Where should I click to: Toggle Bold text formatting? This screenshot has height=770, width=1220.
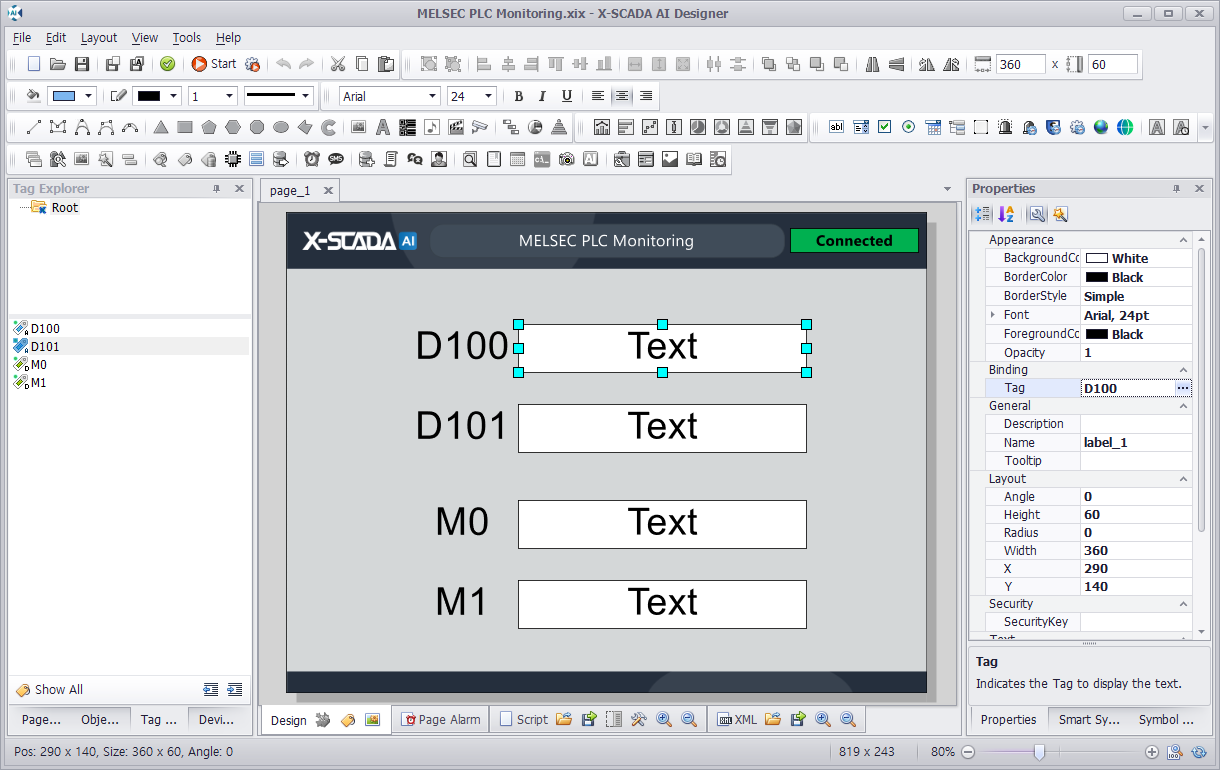click(x=518, y=96)
